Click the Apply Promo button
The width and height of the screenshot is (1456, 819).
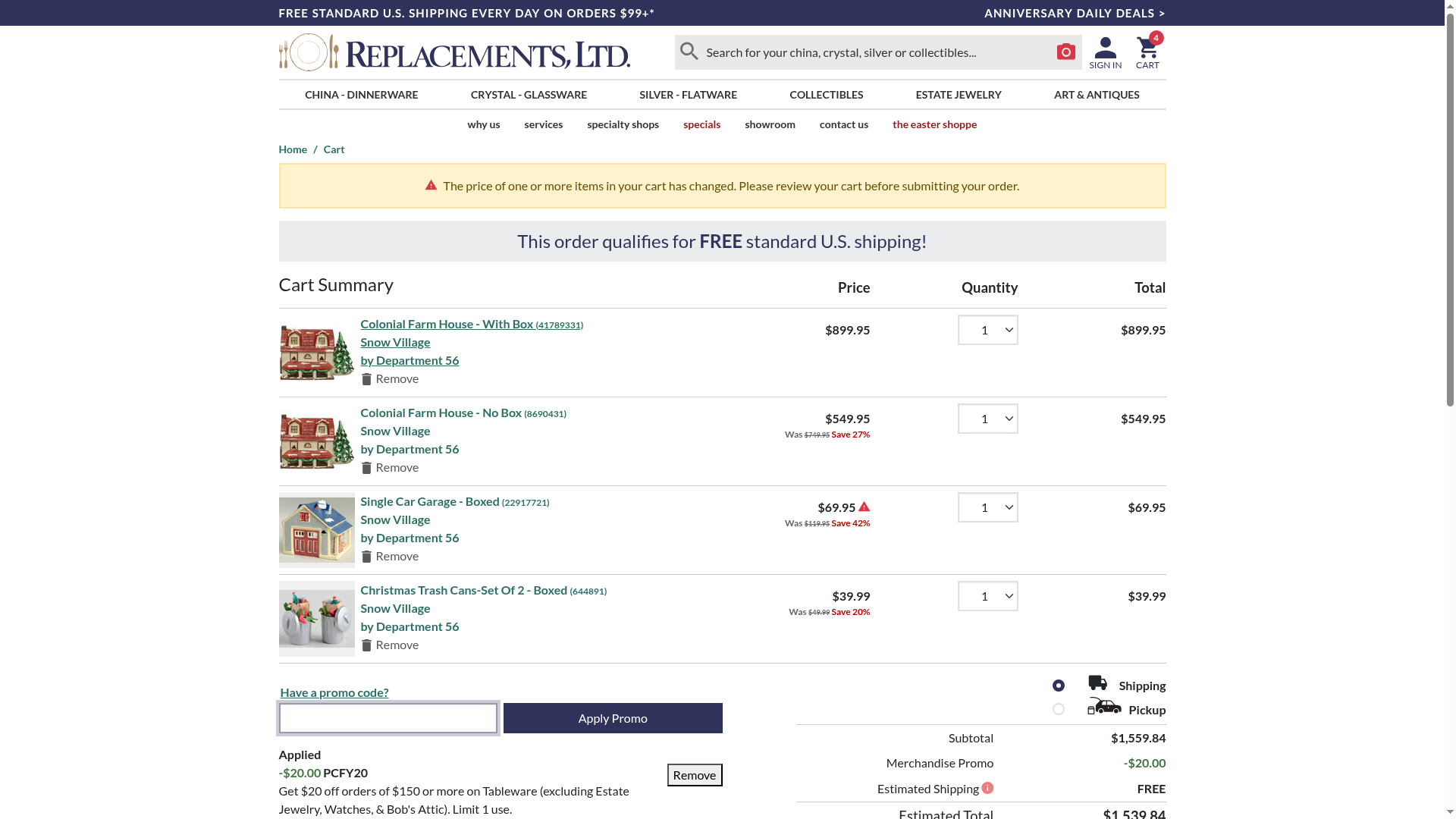pos(612,718)
